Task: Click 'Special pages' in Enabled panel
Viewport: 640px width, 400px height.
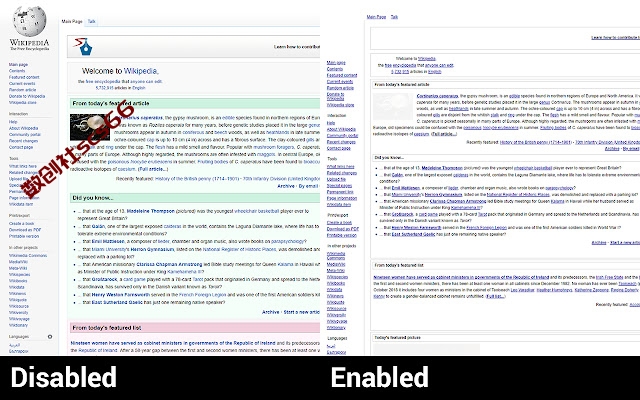Action: click(339, 186)
